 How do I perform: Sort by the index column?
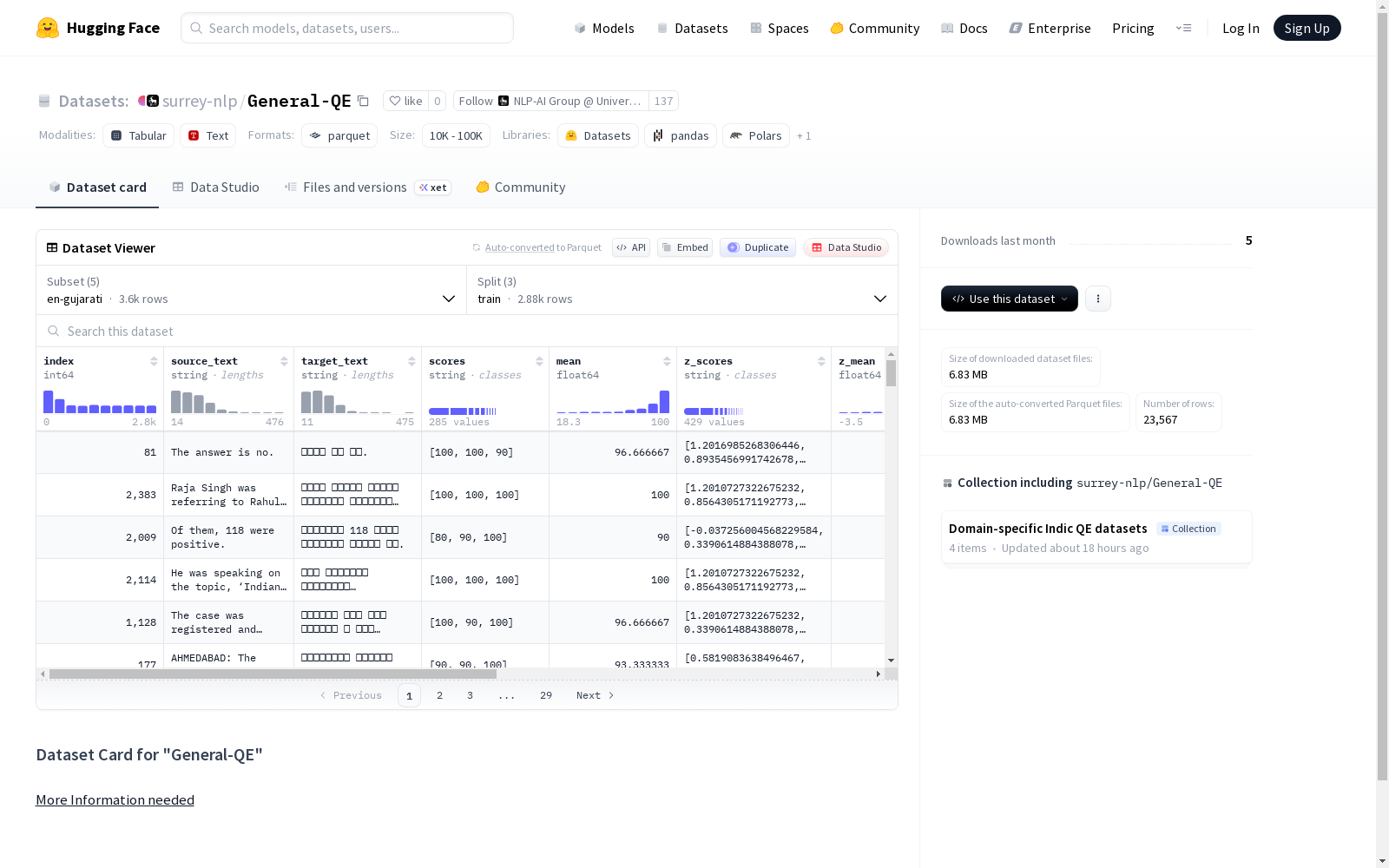click(154, 361)
